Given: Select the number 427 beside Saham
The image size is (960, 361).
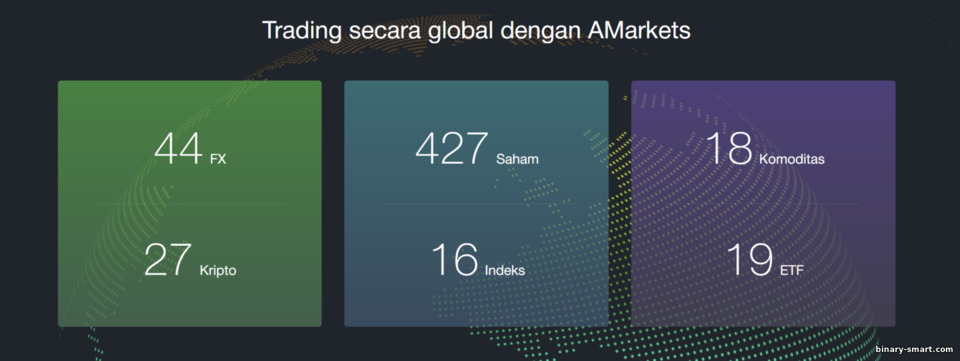Looking at the screenshot, I should point(451,149).
